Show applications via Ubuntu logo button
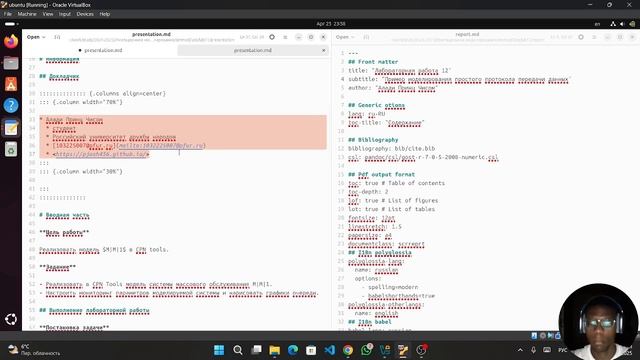Image resolution: width=640 pixels, height=360 pixels. point(11,319)
